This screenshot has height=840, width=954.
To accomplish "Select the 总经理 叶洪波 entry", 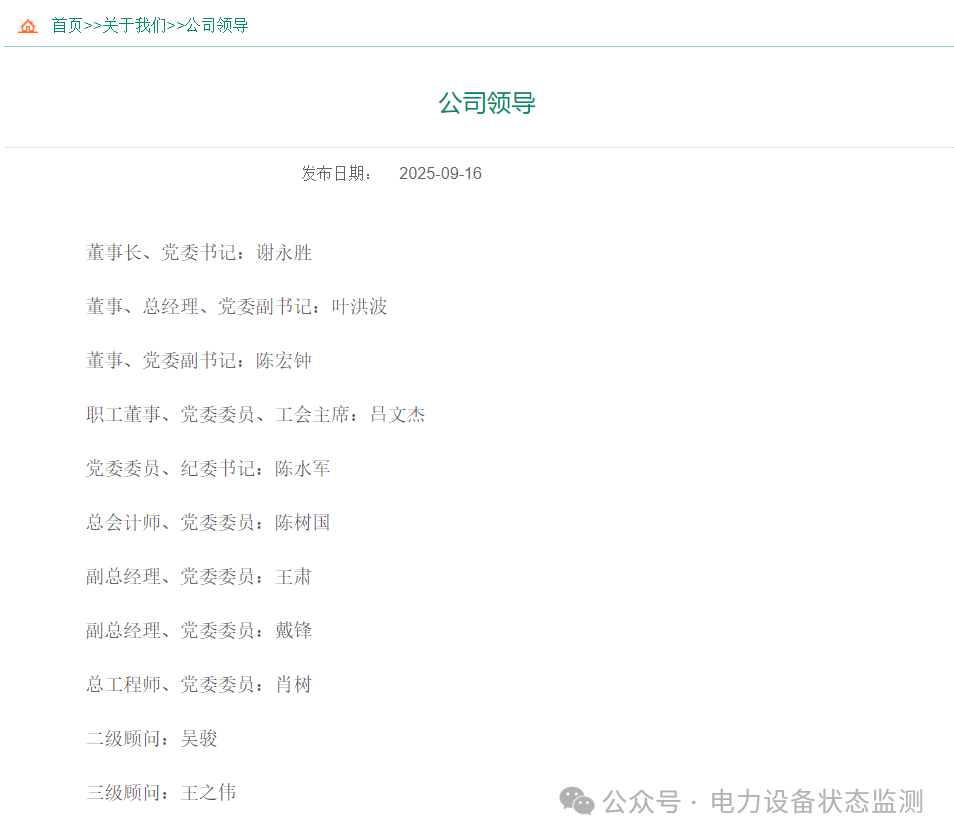I will coord(236,307).
